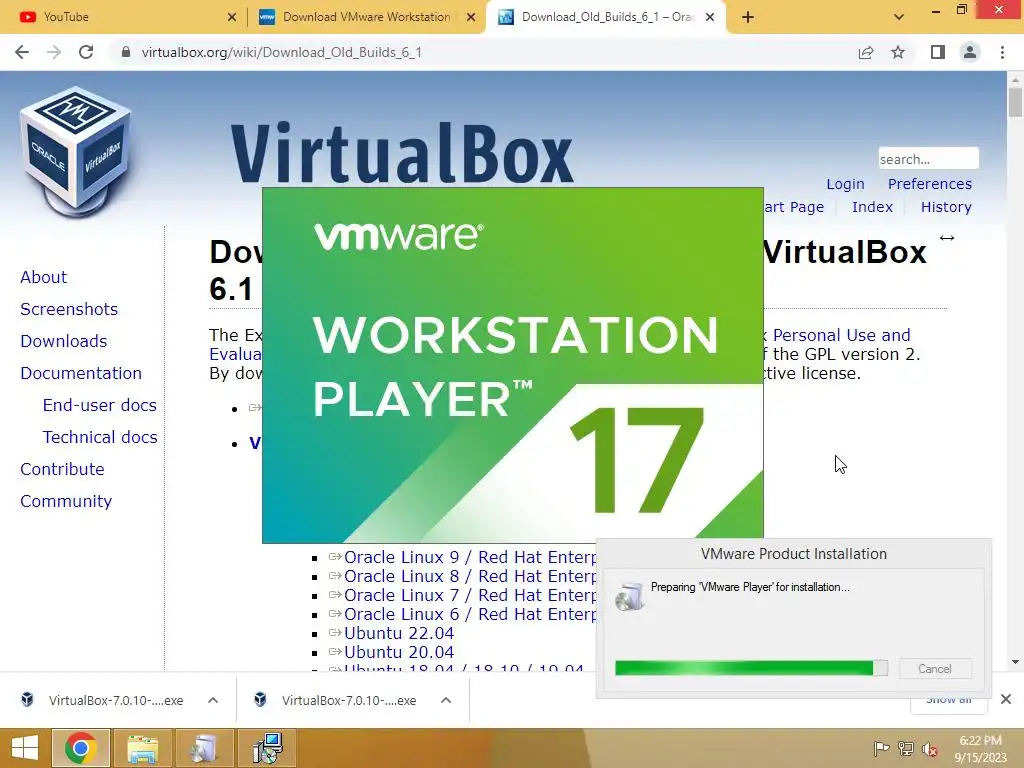
Task: Open Technical docs link
Action: 100,437
